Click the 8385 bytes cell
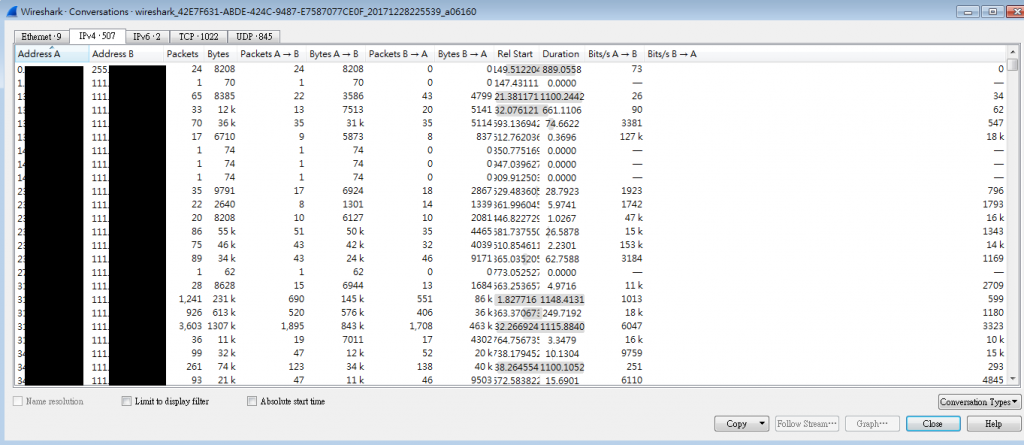This screenshot has height=445, width=1024. point(224,96)
